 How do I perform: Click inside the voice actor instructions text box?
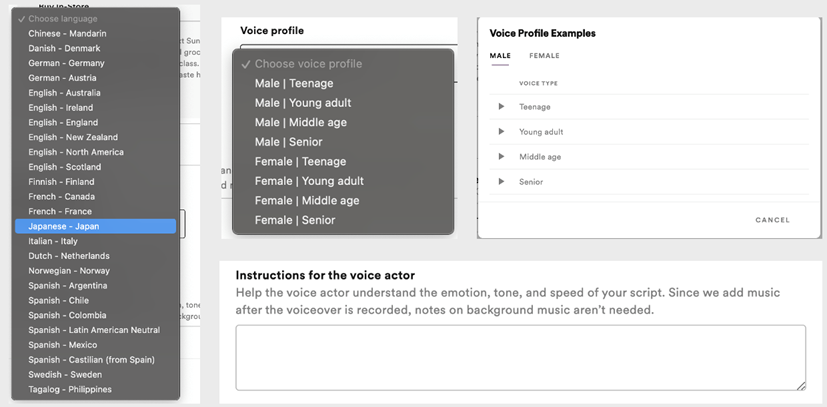click(521, 357)
